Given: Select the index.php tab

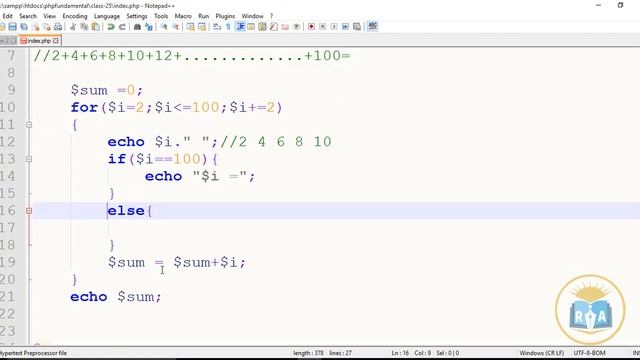Looking at the screenshot, I should click(x=39, y=41).
